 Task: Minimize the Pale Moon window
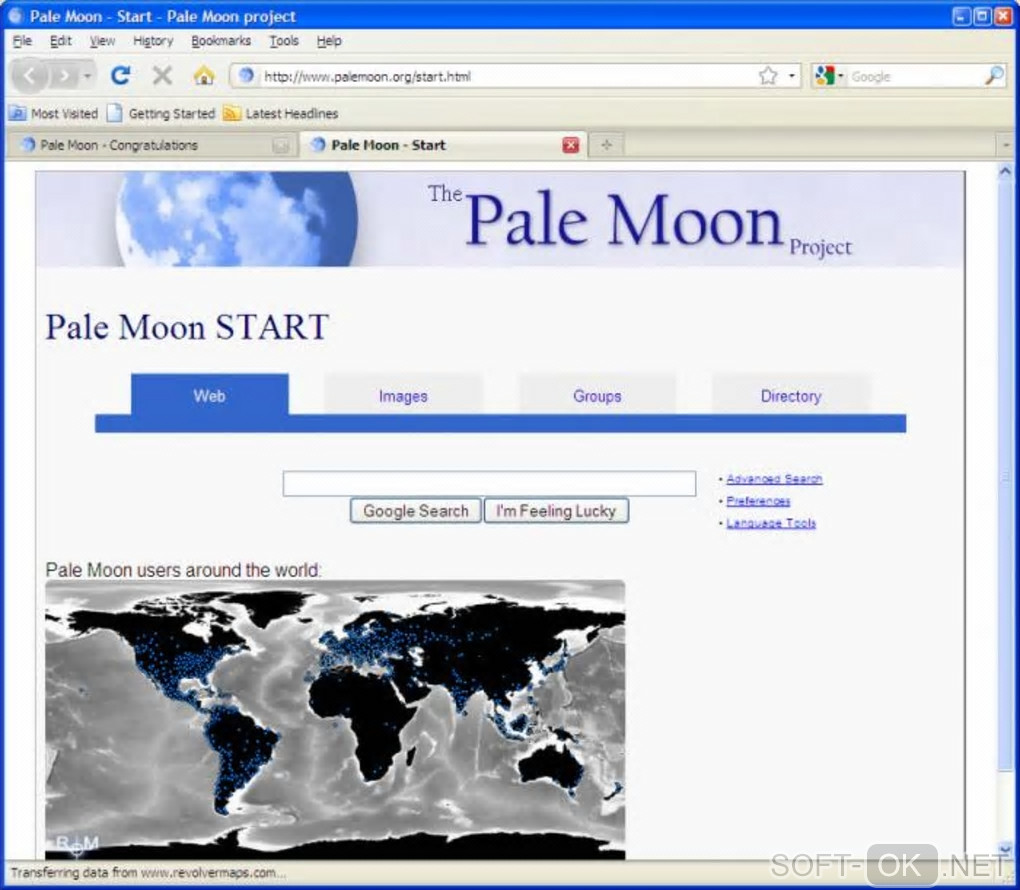click(x=961, y=16)
